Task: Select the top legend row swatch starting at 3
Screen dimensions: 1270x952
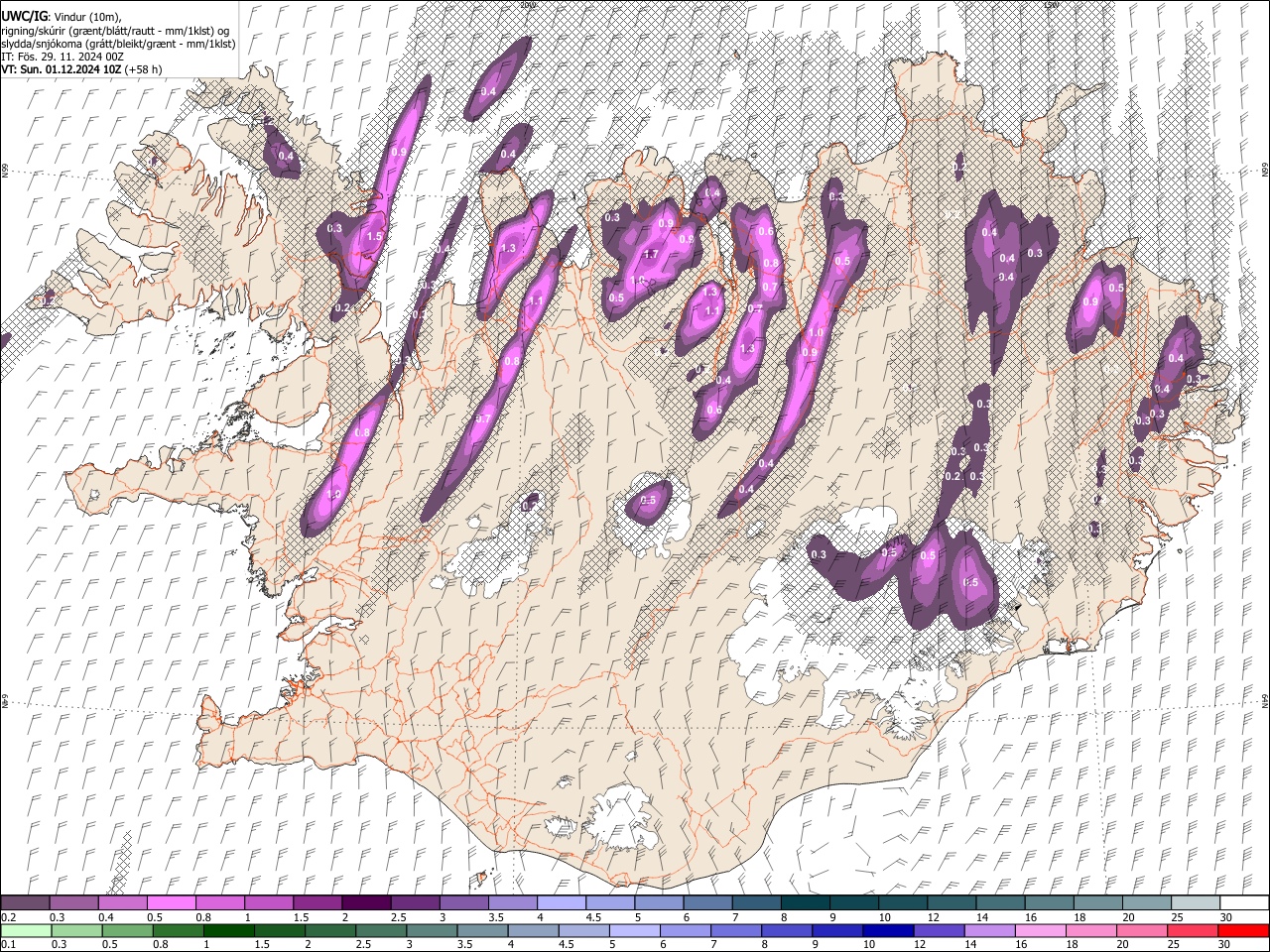Action: point(463,902)
